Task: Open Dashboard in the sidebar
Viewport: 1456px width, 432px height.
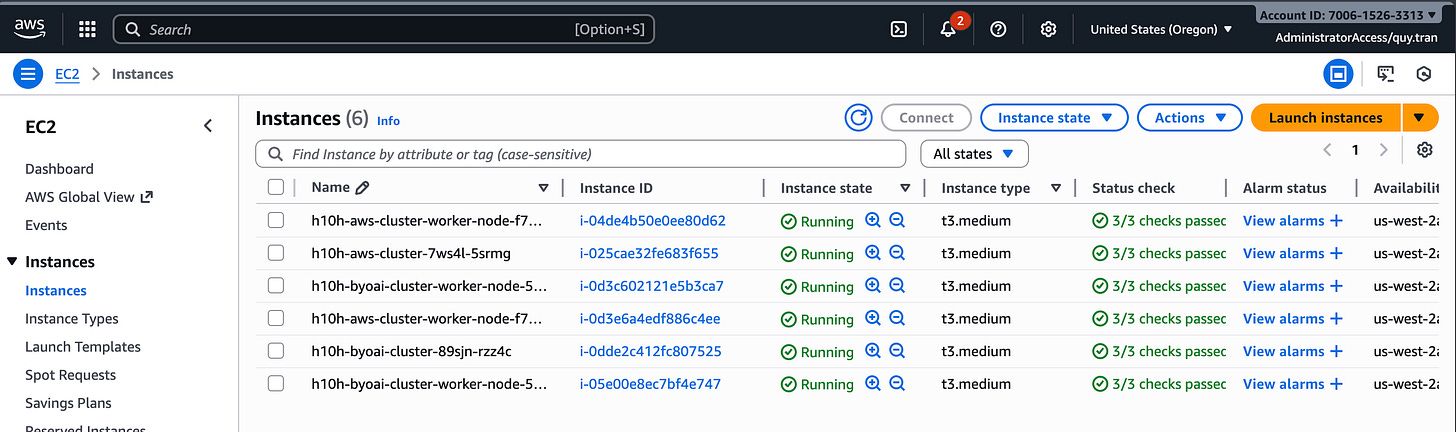Action: [x=59, y=169]
